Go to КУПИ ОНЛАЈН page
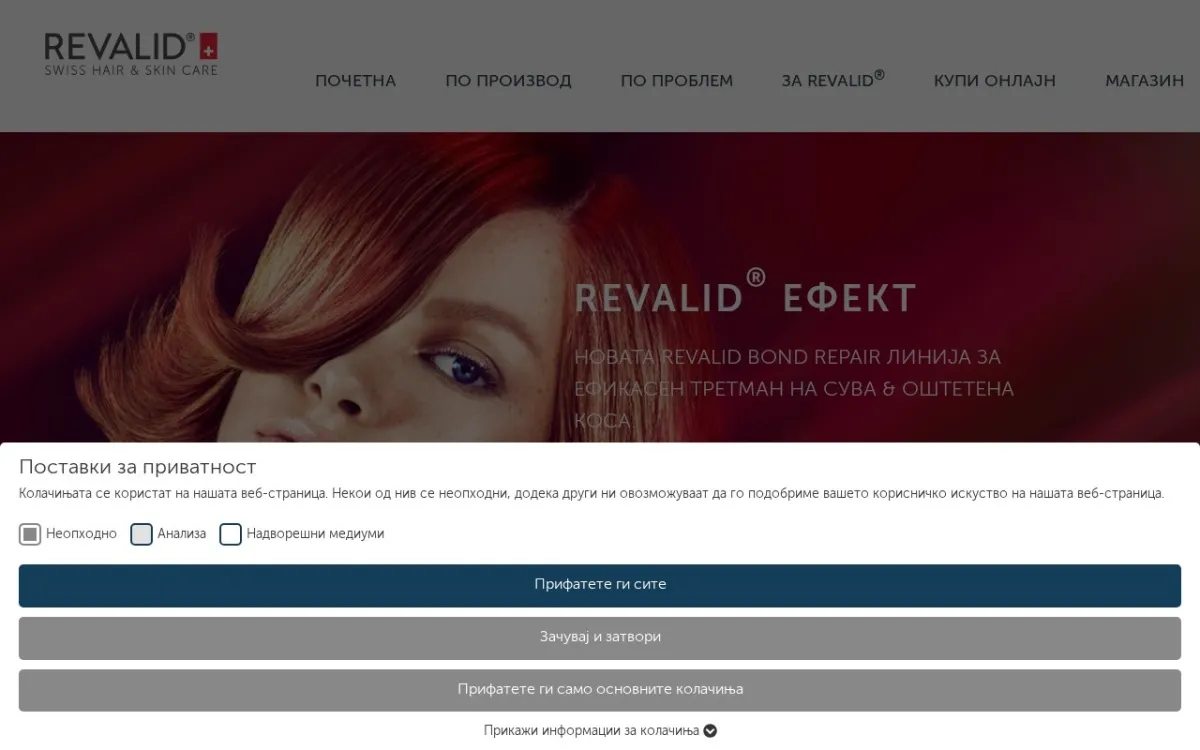Image resolution: width=1200 pixels, height=750 pixels. (995, 81)
